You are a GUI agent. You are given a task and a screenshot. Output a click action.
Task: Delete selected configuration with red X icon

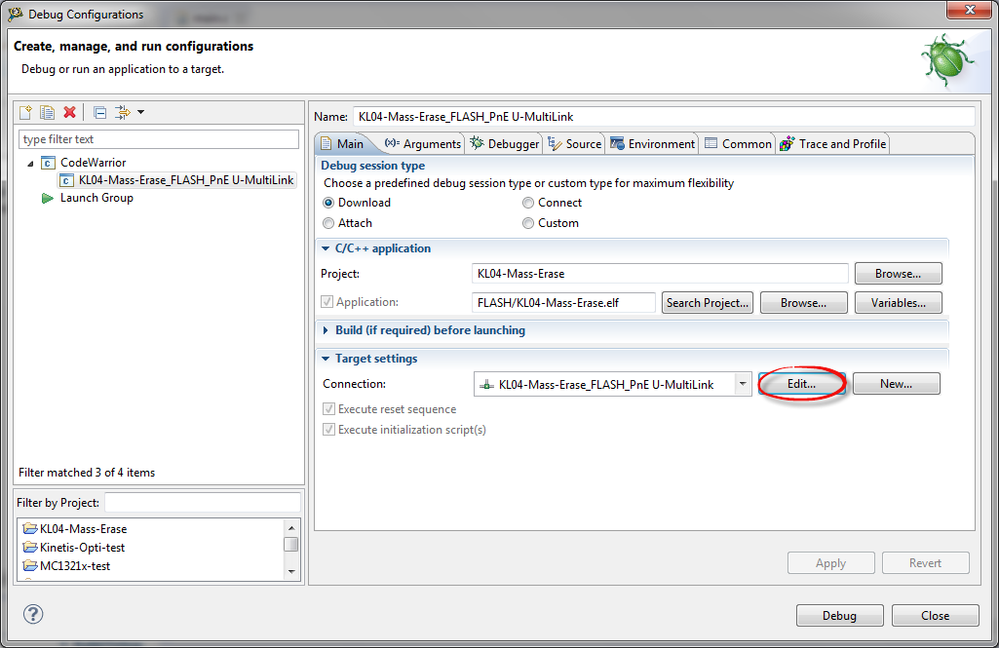tap(69, 113)
